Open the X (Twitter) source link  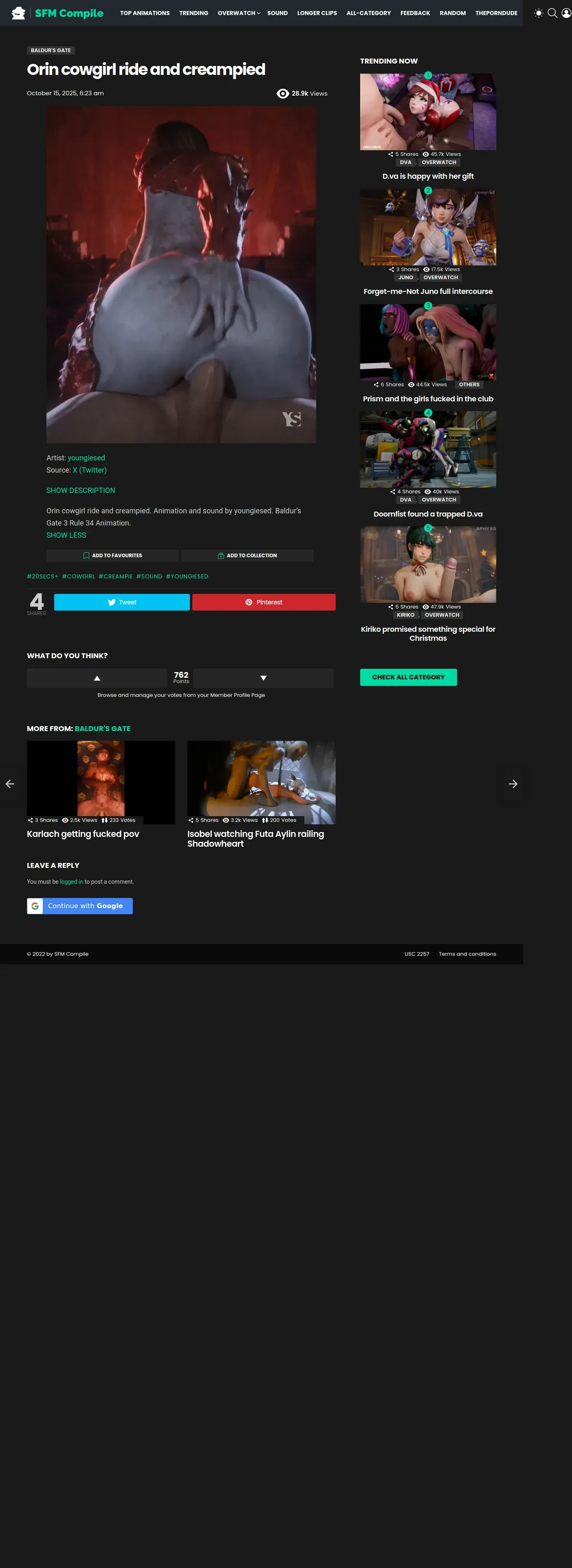90,470
